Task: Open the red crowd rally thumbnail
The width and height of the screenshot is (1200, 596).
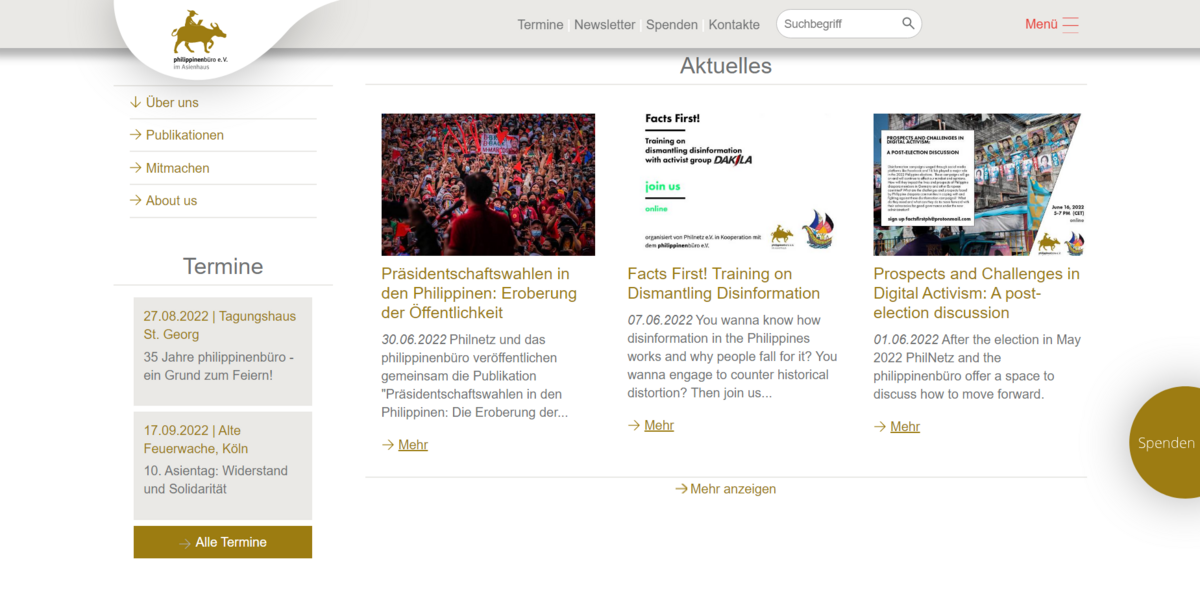Action: (x=488, y=184)
